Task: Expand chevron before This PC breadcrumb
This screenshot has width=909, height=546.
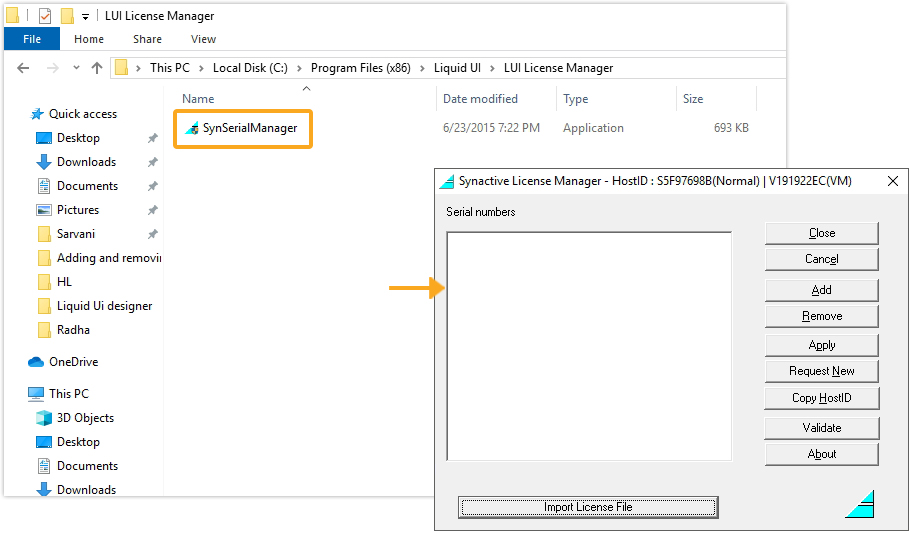Action: (139, 68)
